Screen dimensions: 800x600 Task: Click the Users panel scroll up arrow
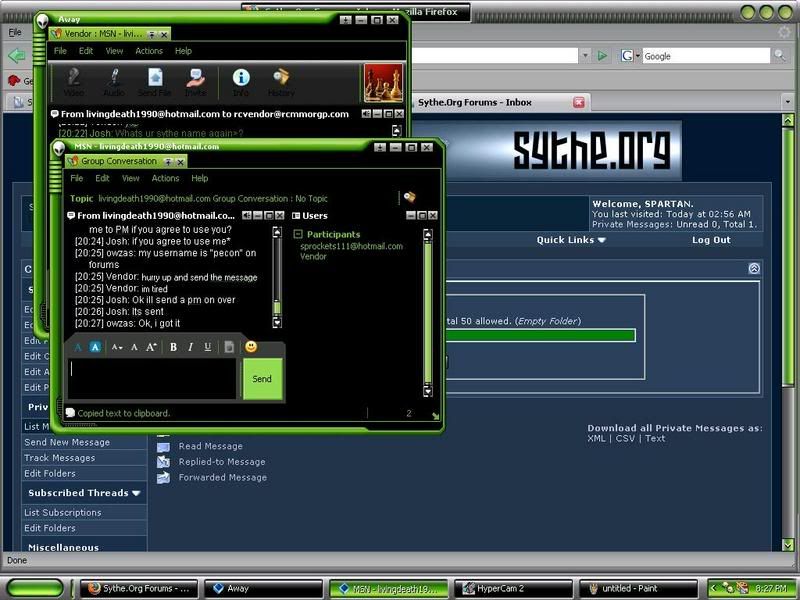[x=428, y=234]
